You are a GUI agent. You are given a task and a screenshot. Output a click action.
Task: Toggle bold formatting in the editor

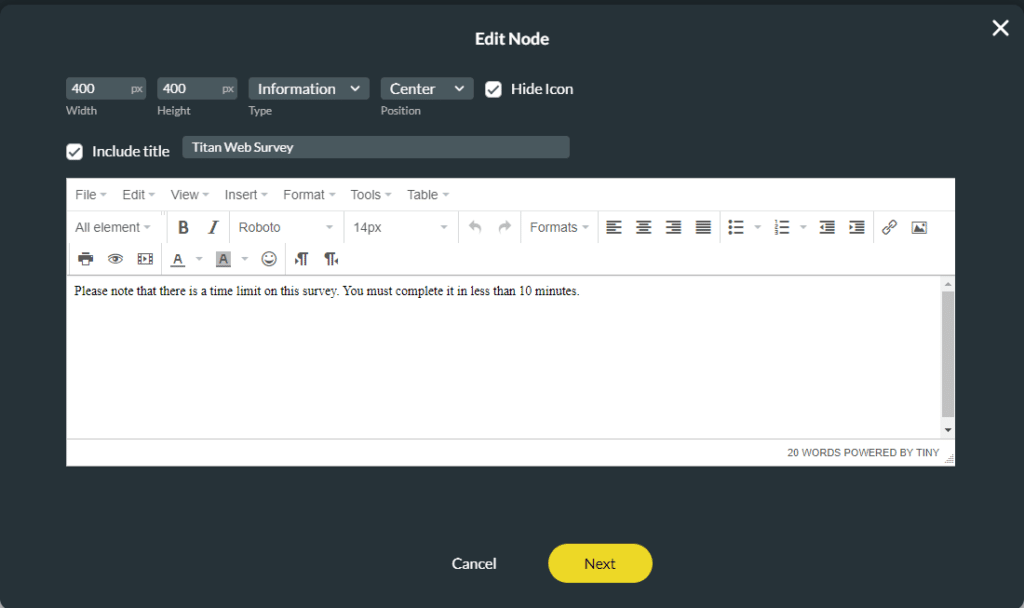183,227
